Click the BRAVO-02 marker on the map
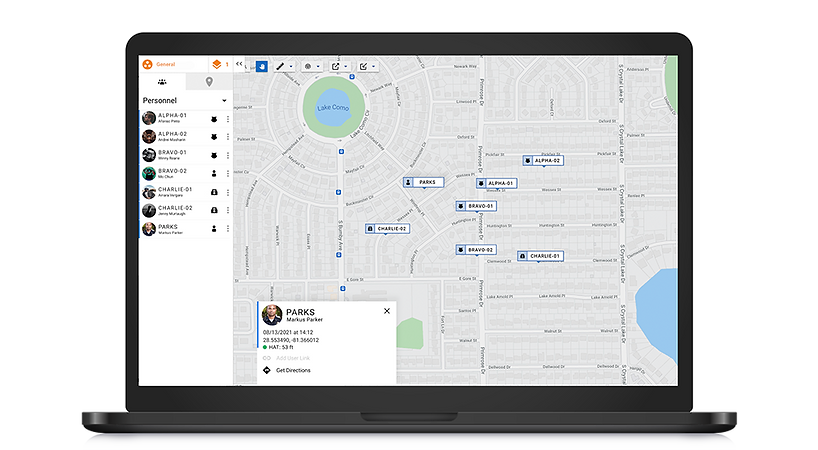818x450 pixels. click(x=476, y=250)
